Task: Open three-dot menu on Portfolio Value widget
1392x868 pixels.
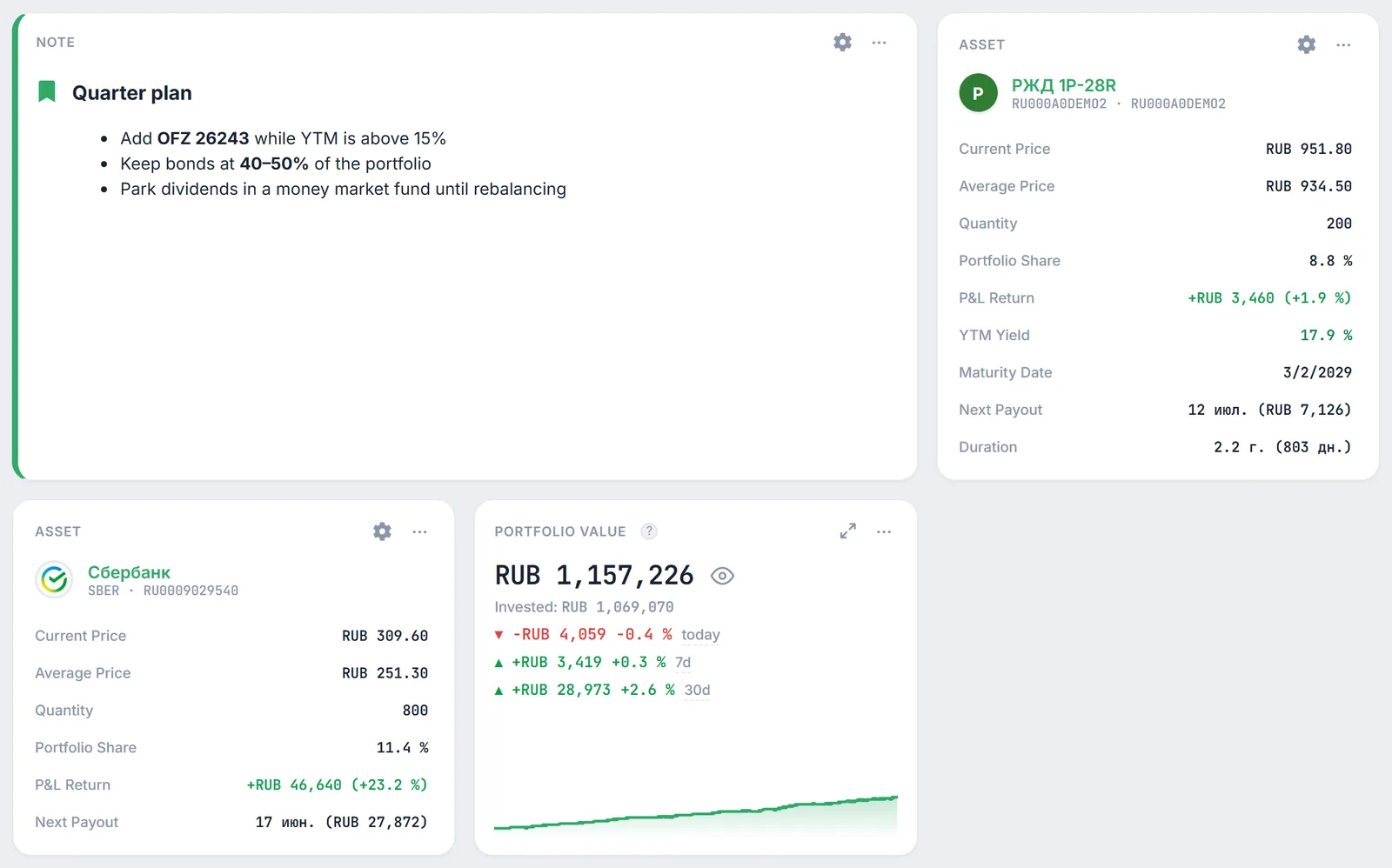Action: point(884,531)
